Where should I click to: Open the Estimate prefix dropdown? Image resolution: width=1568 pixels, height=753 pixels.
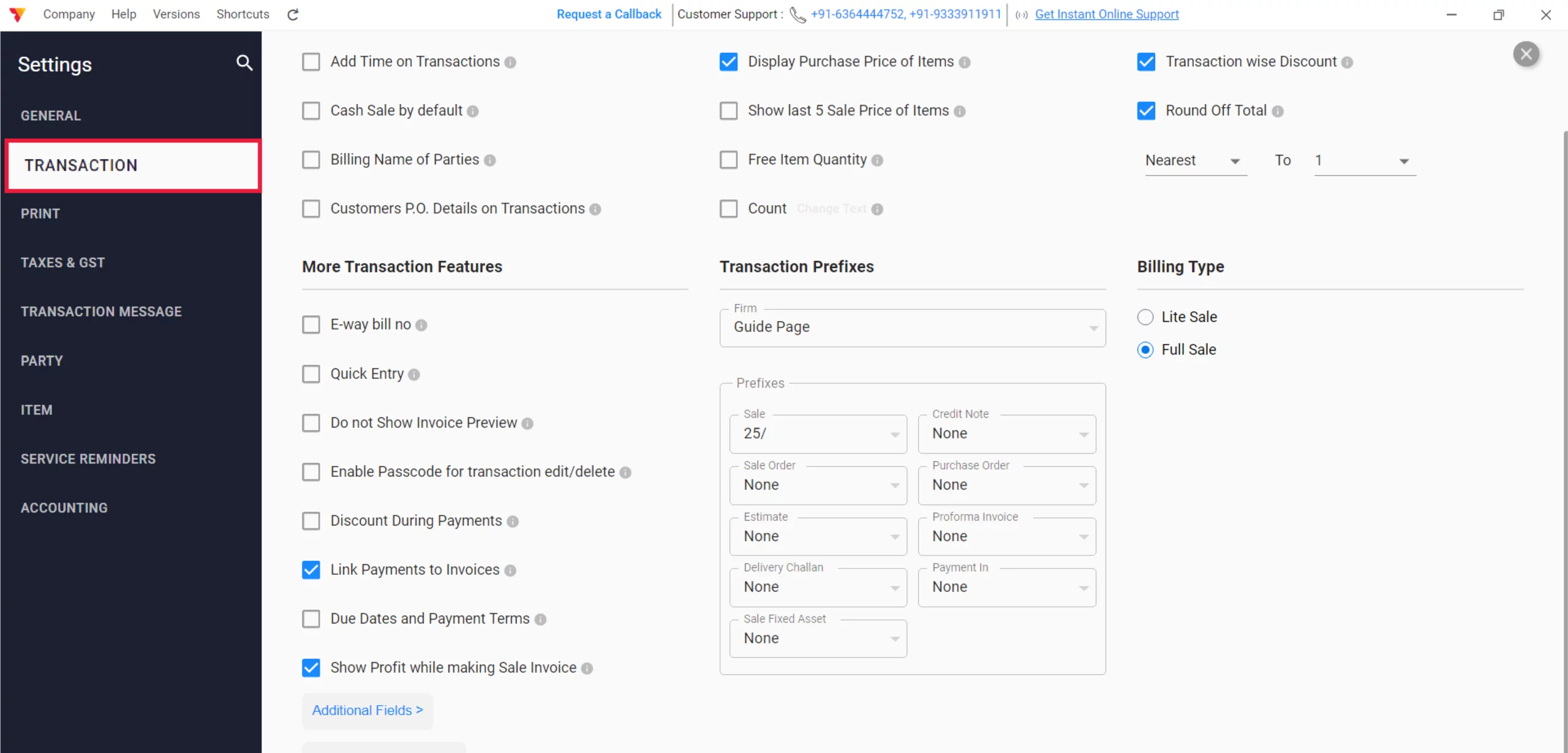818,537
